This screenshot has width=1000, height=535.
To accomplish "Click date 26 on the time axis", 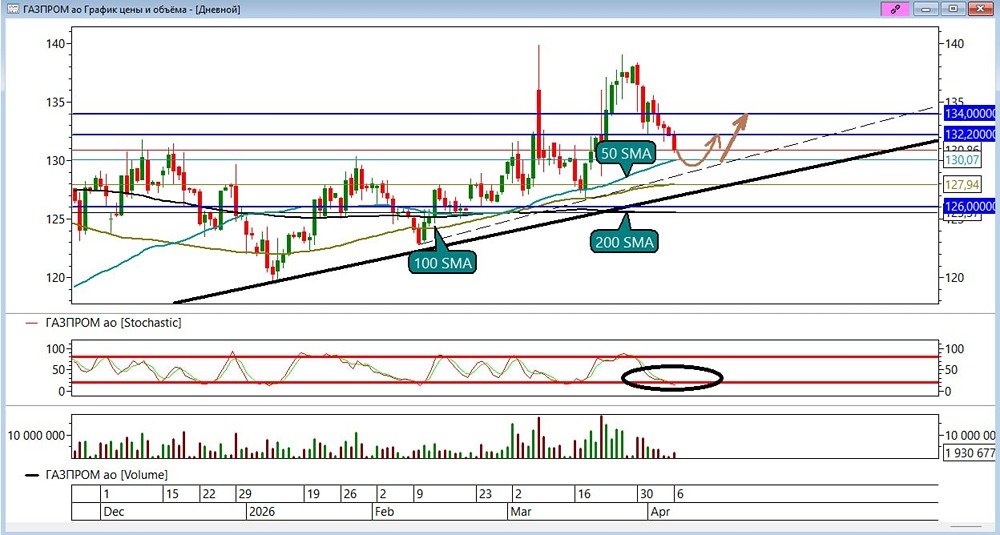I will [x=349, y=494].
